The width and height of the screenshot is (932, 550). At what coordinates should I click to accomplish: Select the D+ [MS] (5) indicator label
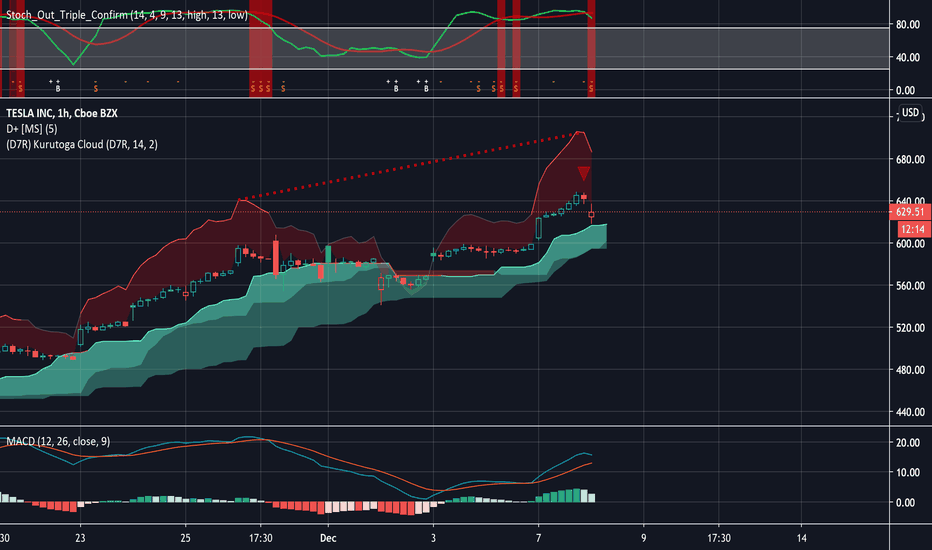32,128
